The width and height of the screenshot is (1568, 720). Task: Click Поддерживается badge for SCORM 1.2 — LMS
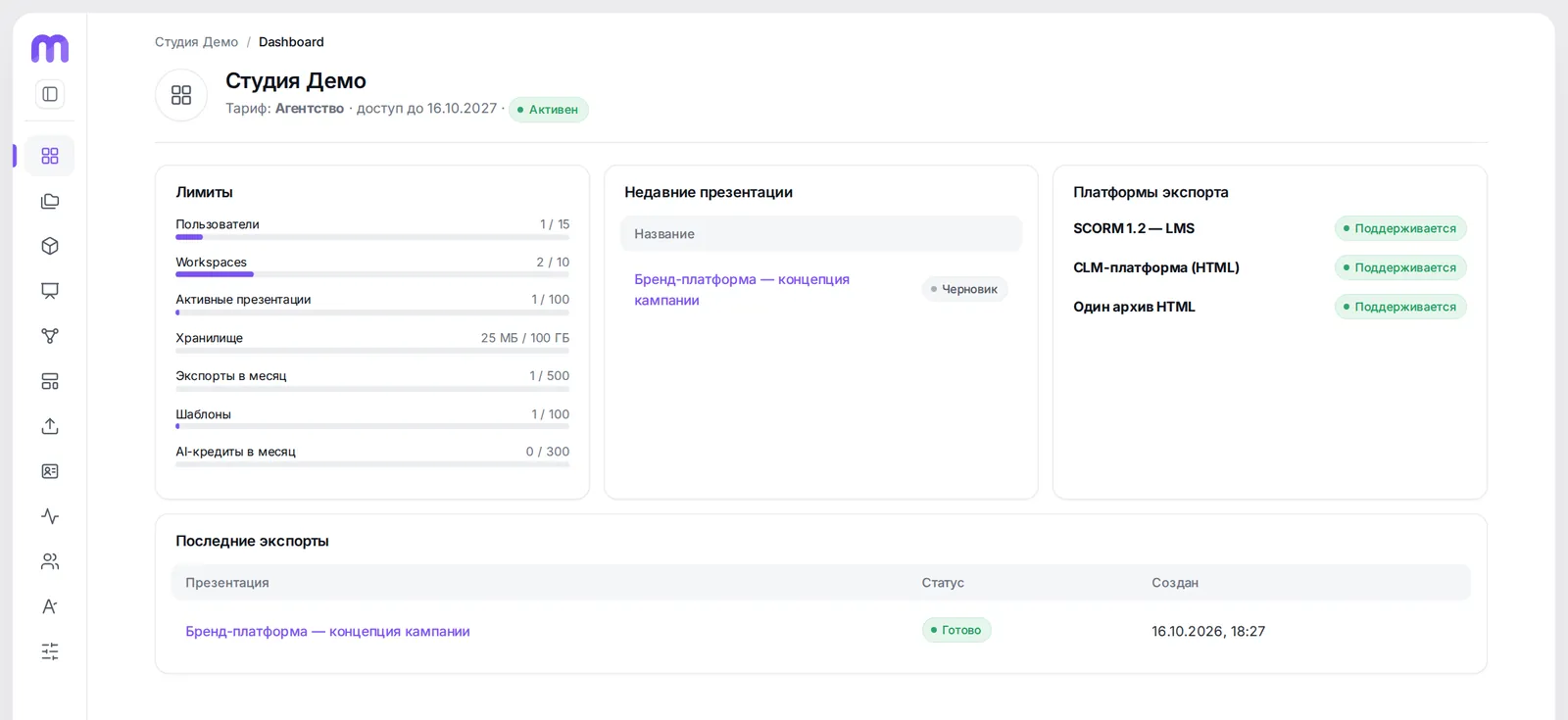(x=1400, y=228)
